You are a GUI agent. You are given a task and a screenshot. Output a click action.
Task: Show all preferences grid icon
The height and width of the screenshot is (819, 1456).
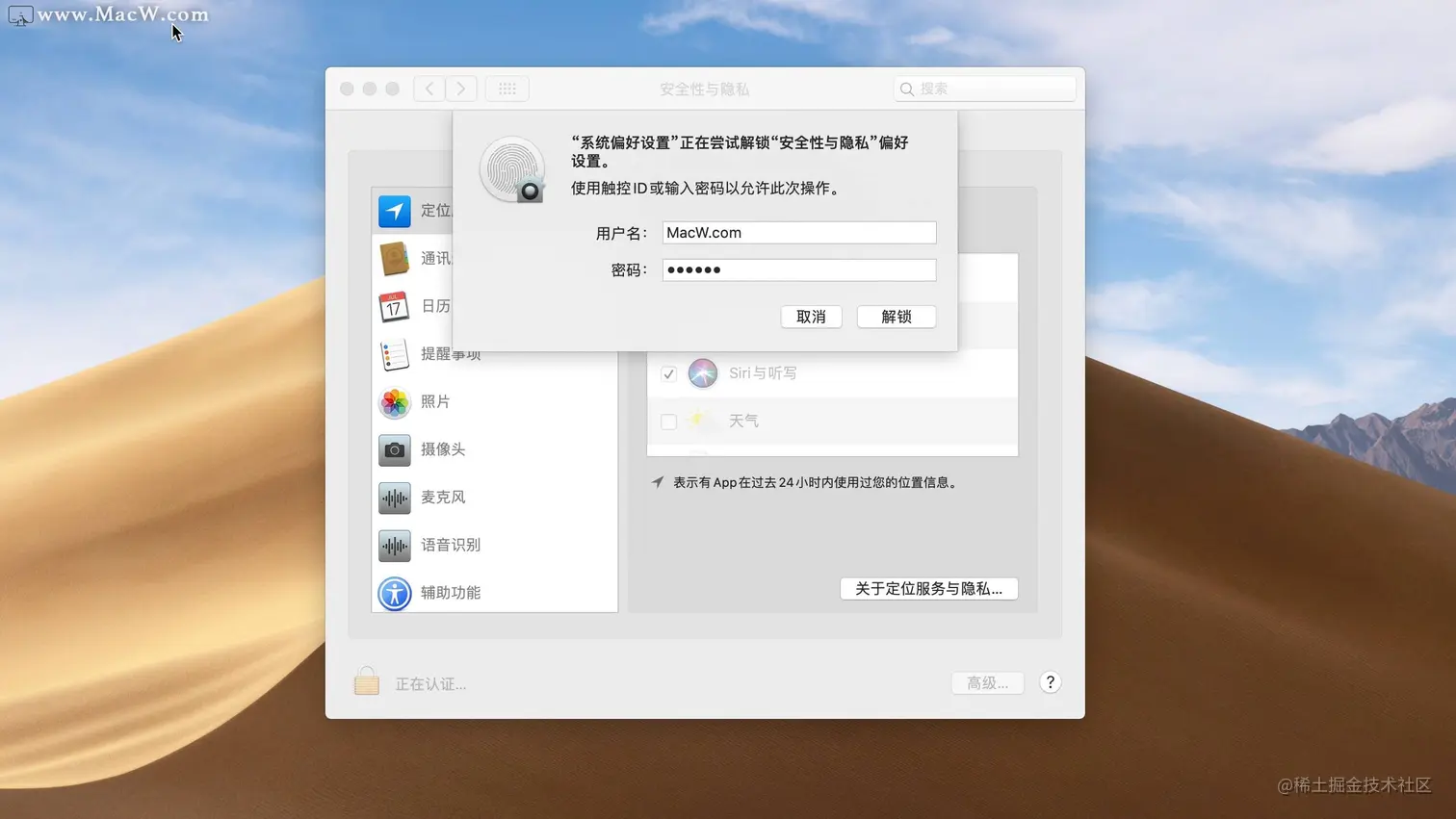click(x=507, y=89)
